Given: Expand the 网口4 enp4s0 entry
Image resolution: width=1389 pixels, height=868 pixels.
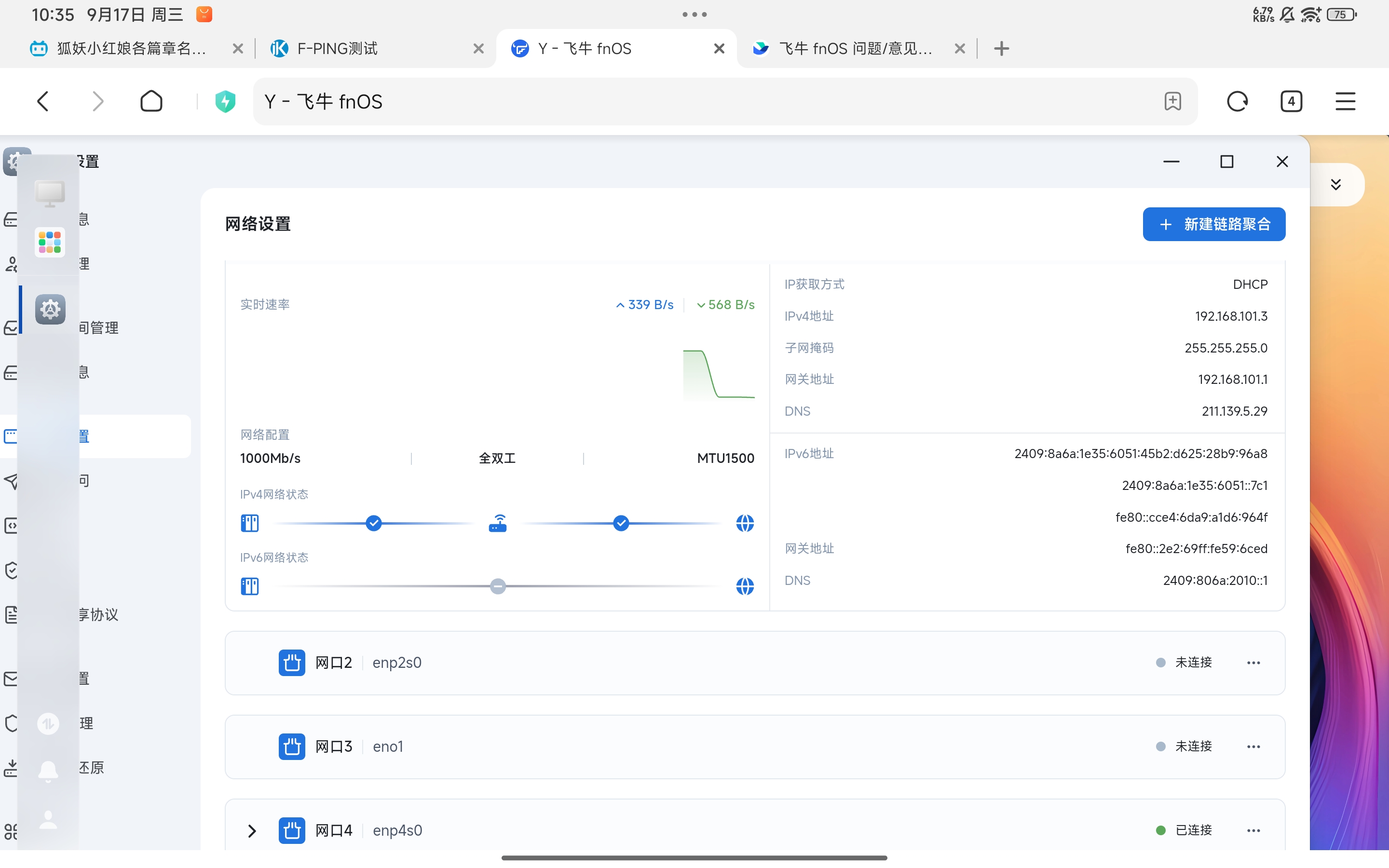Looking at the screenshot, I should (x=251, y=831).
